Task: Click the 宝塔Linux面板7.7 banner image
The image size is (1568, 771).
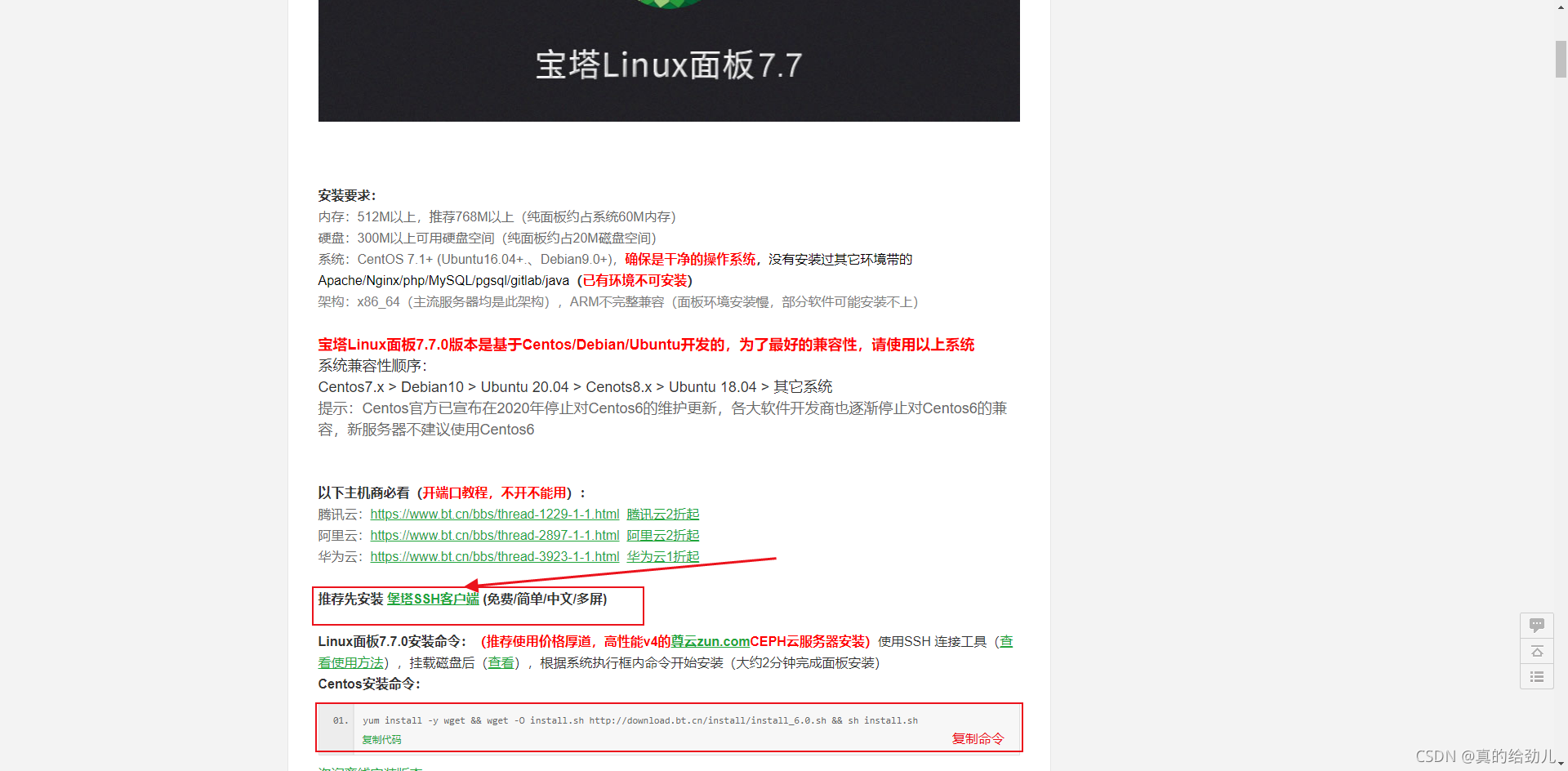Action: 669,60
